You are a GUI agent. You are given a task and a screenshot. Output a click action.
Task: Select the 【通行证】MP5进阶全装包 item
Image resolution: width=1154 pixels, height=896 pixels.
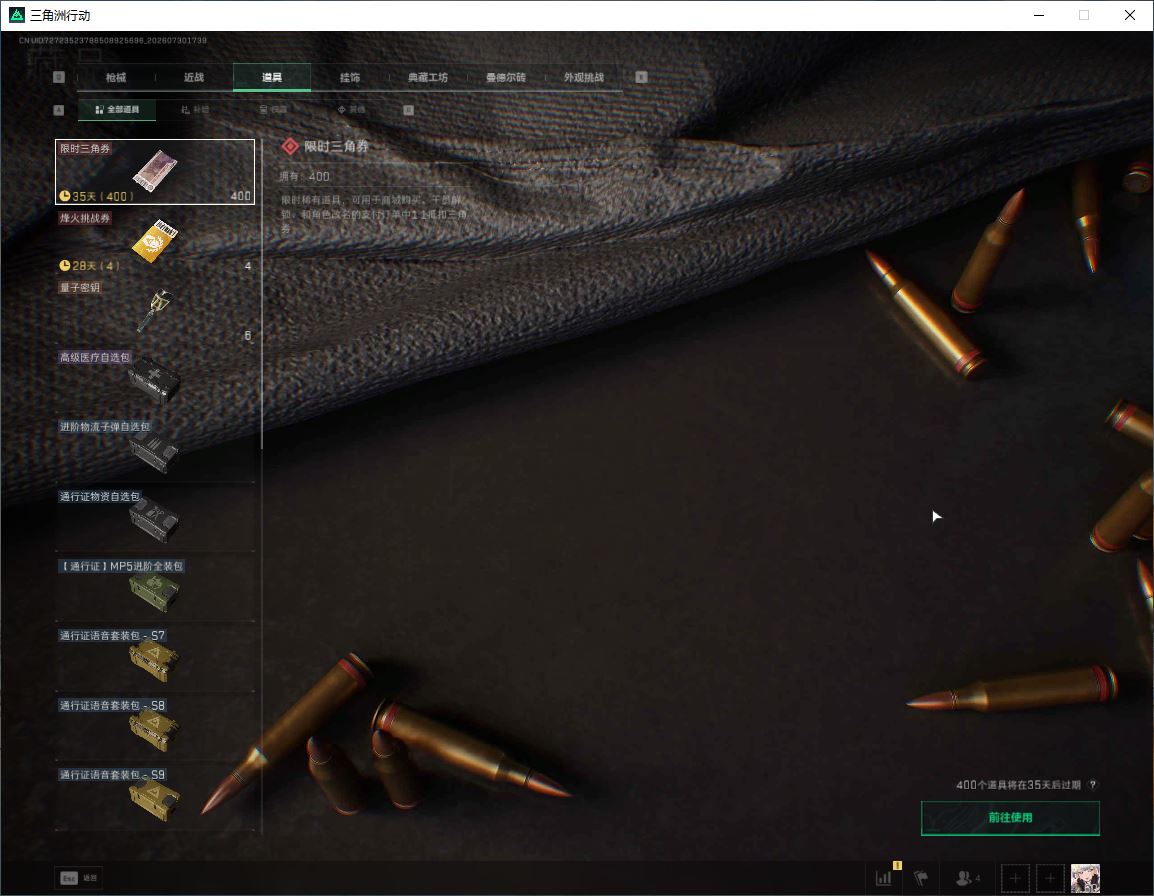(155, 590)
